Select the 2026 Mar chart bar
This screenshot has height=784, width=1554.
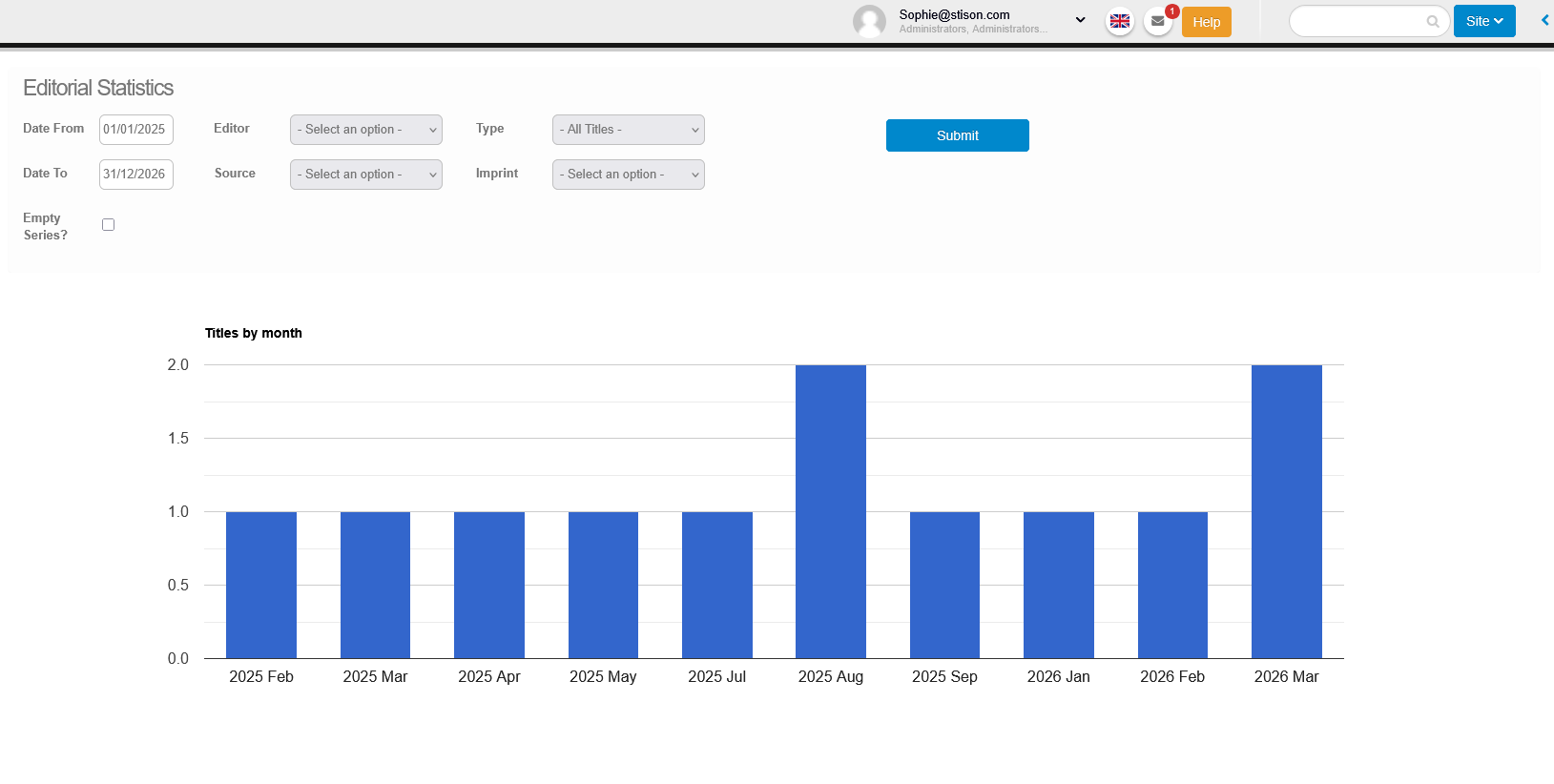[x=1286, y=511]
